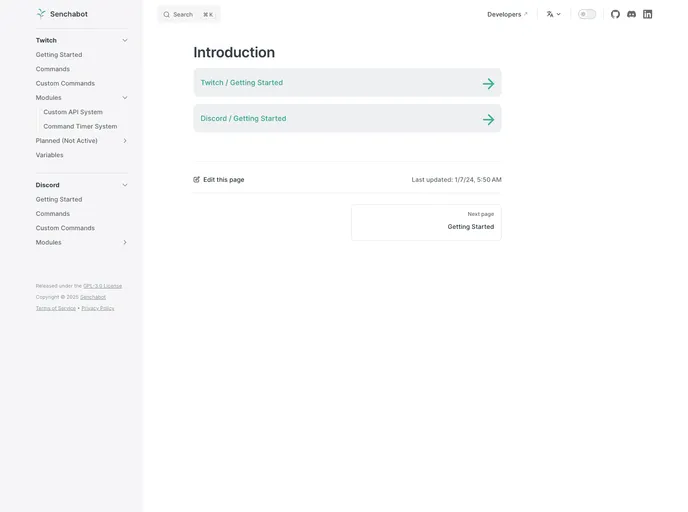Viewport: 688px width, 512px height.
Task: Open the GitHub icon link
Action: click(615, 14)
